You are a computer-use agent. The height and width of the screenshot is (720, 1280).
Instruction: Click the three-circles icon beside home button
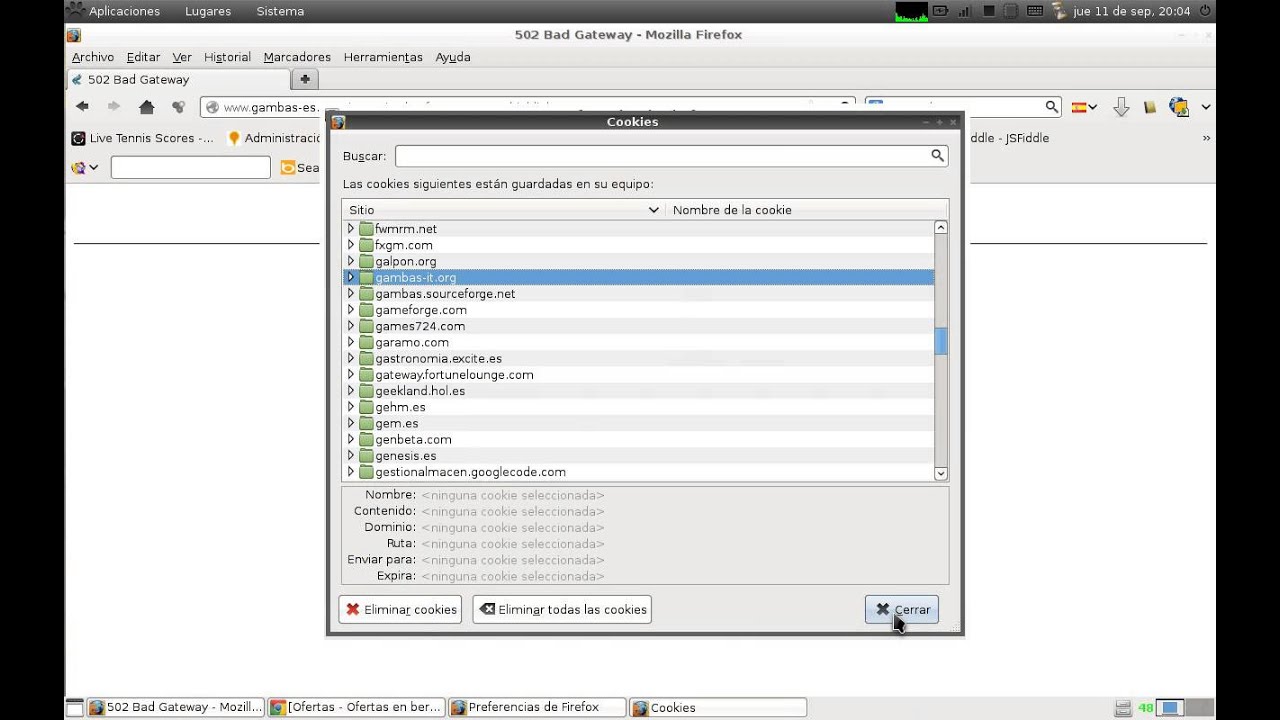point(179,107)
